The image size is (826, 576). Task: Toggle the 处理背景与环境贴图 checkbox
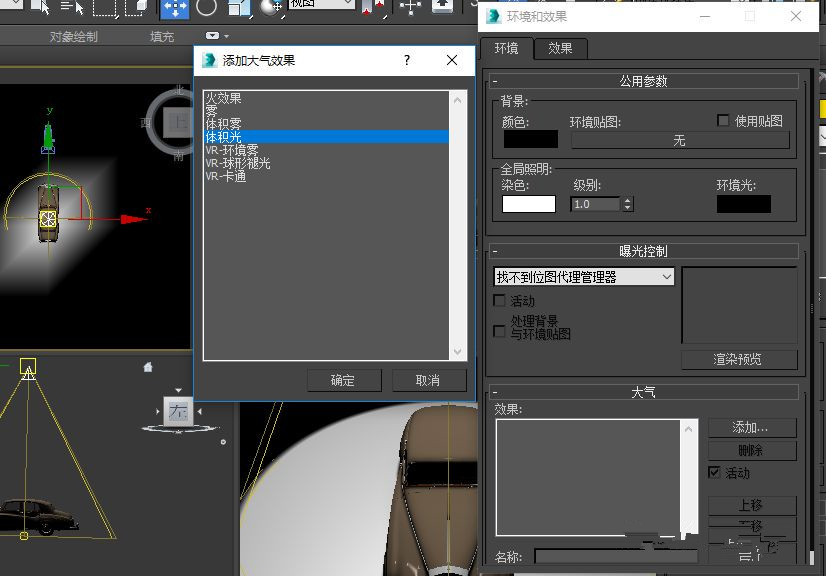coord(499,331)
